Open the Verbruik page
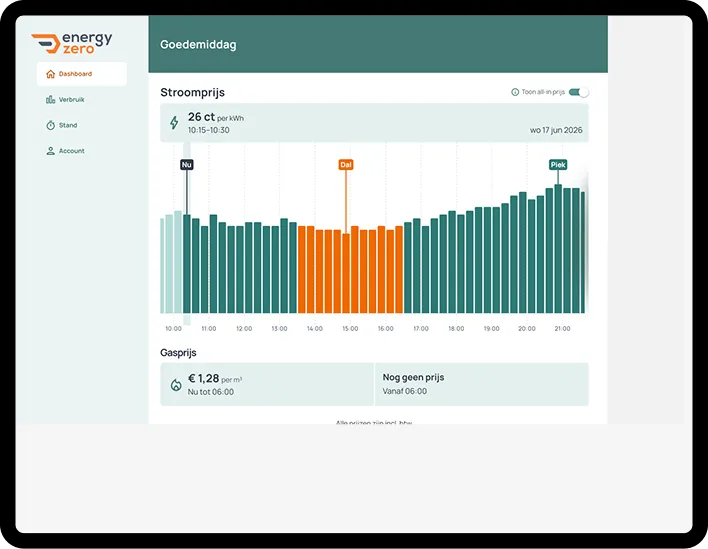The height and width of the screenshot is (549, 708). [x=71, y=99]
